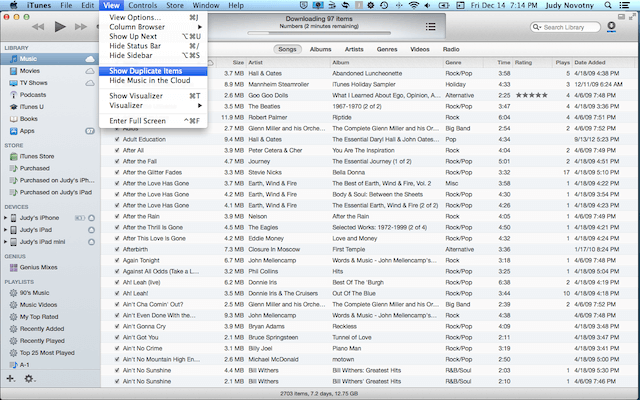Switch to the Artists view

tap(354, 49)
